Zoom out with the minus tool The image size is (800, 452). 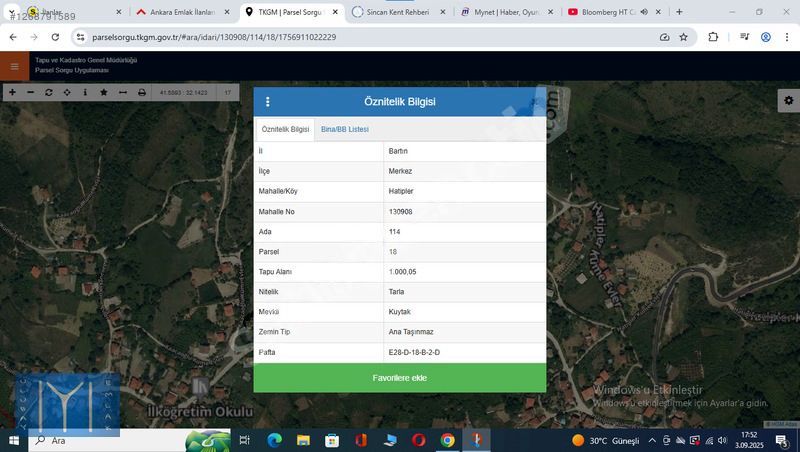(30, 92)
